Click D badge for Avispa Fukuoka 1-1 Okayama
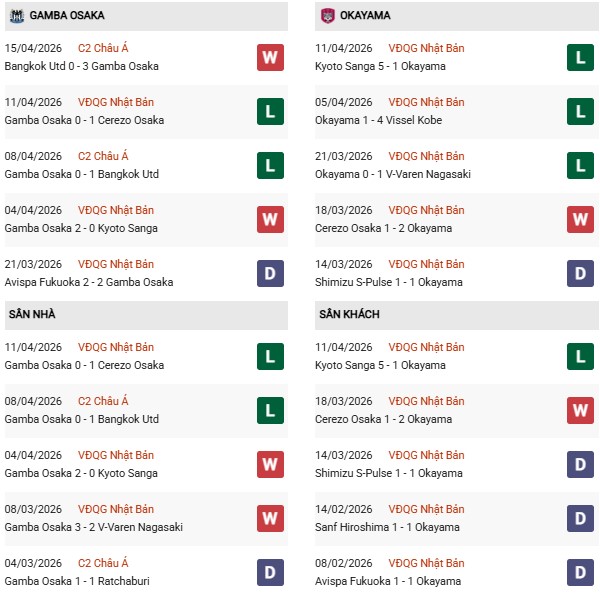 580,572
